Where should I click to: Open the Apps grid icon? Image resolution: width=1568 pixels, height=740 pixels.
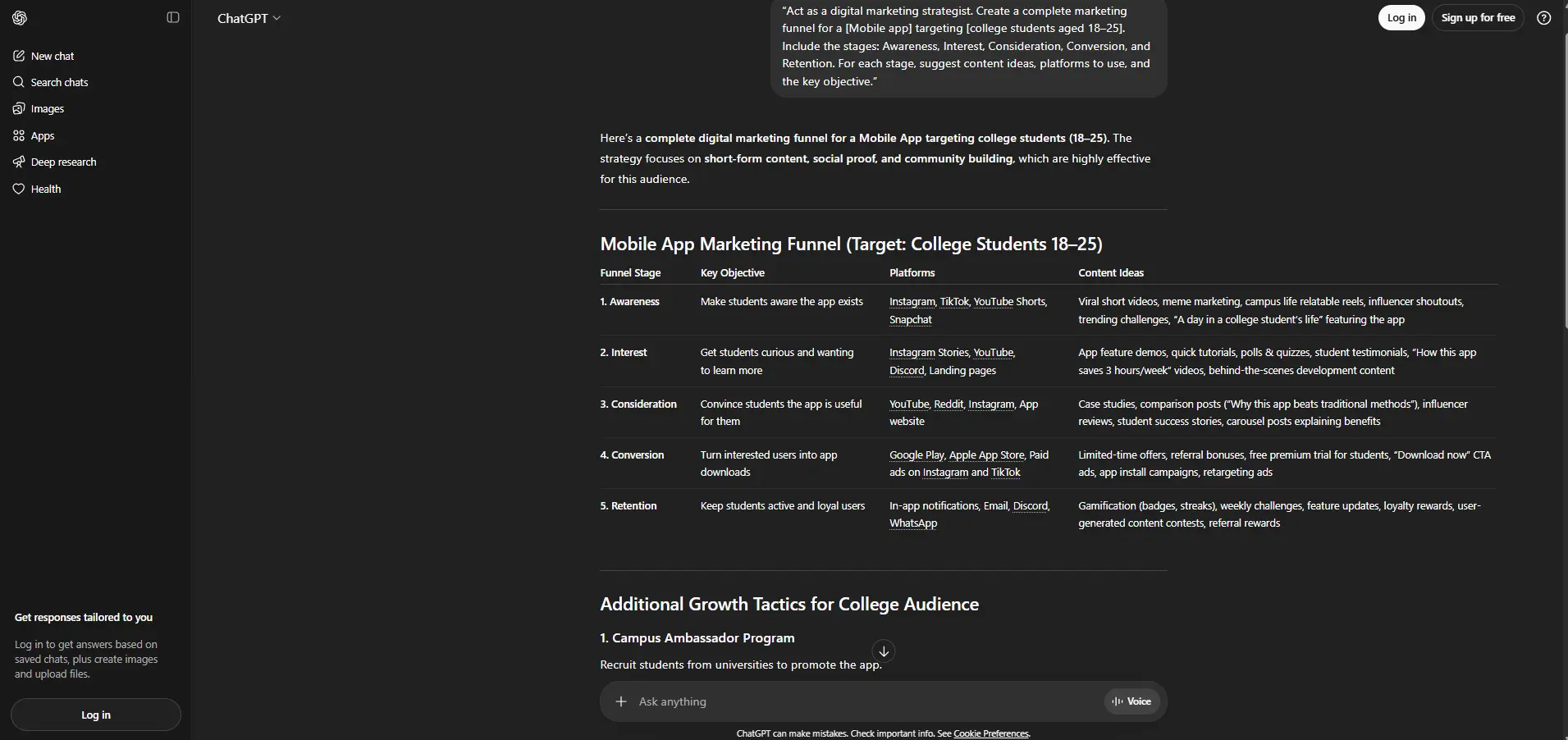pyautogui.click(x=19, y=136)
